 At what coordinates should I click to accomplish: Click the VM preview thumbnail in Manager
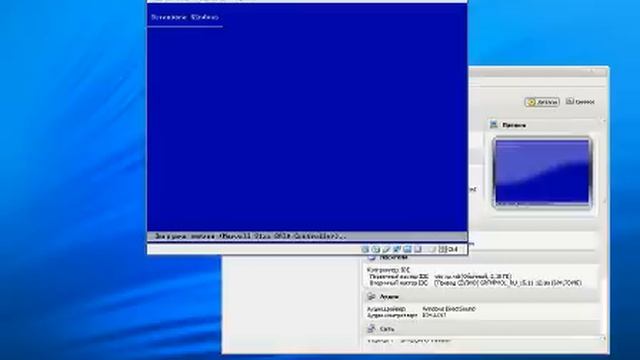click(x=542, y=172)
